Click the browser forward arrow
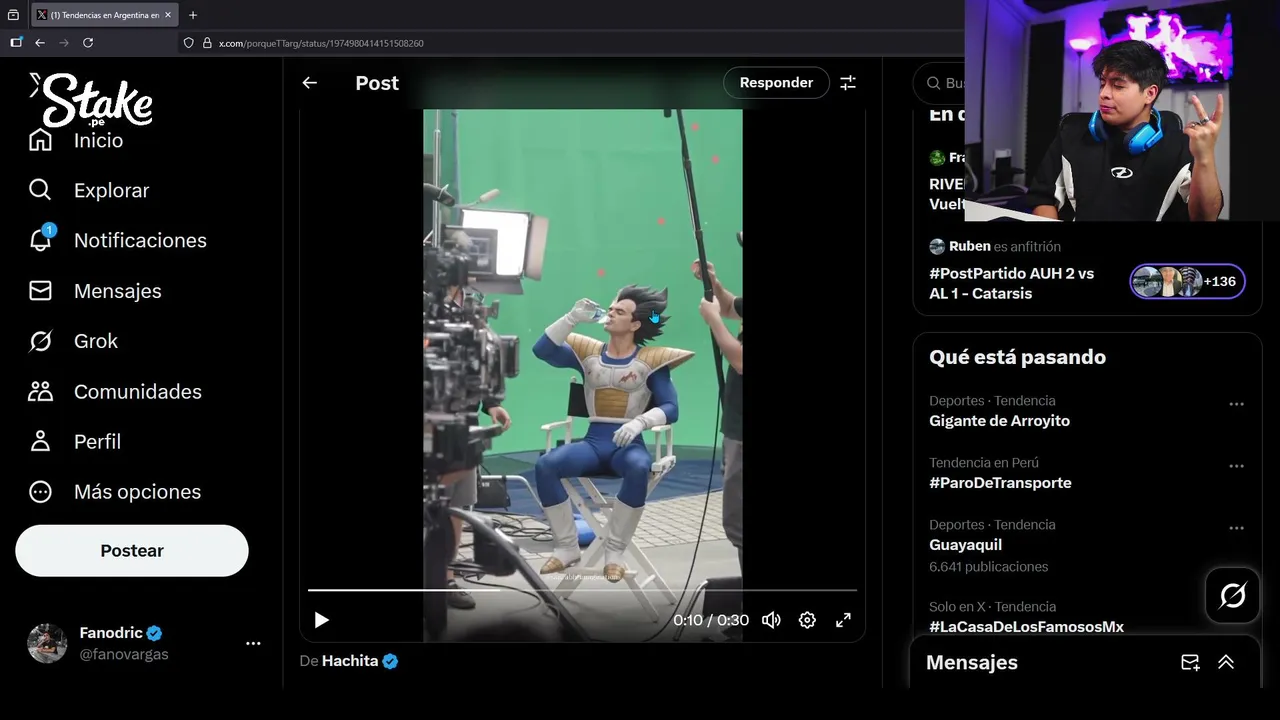Screen dimensions: 1280x720 point(64,43)
